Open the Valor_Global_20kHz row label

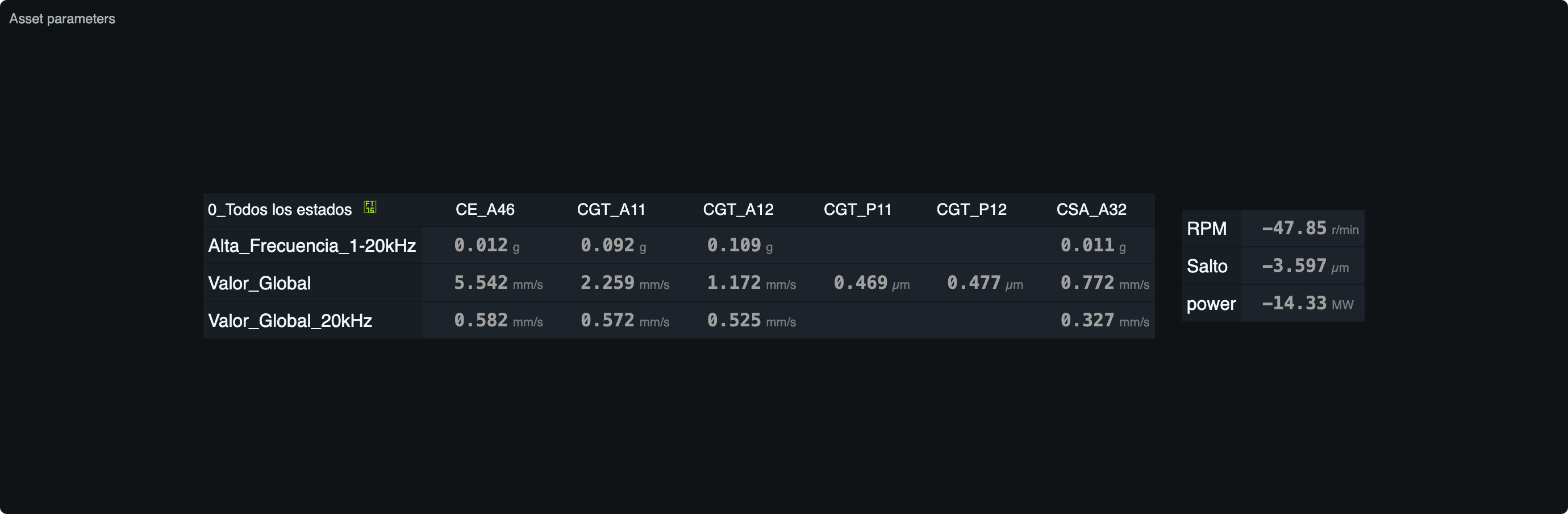290,321
